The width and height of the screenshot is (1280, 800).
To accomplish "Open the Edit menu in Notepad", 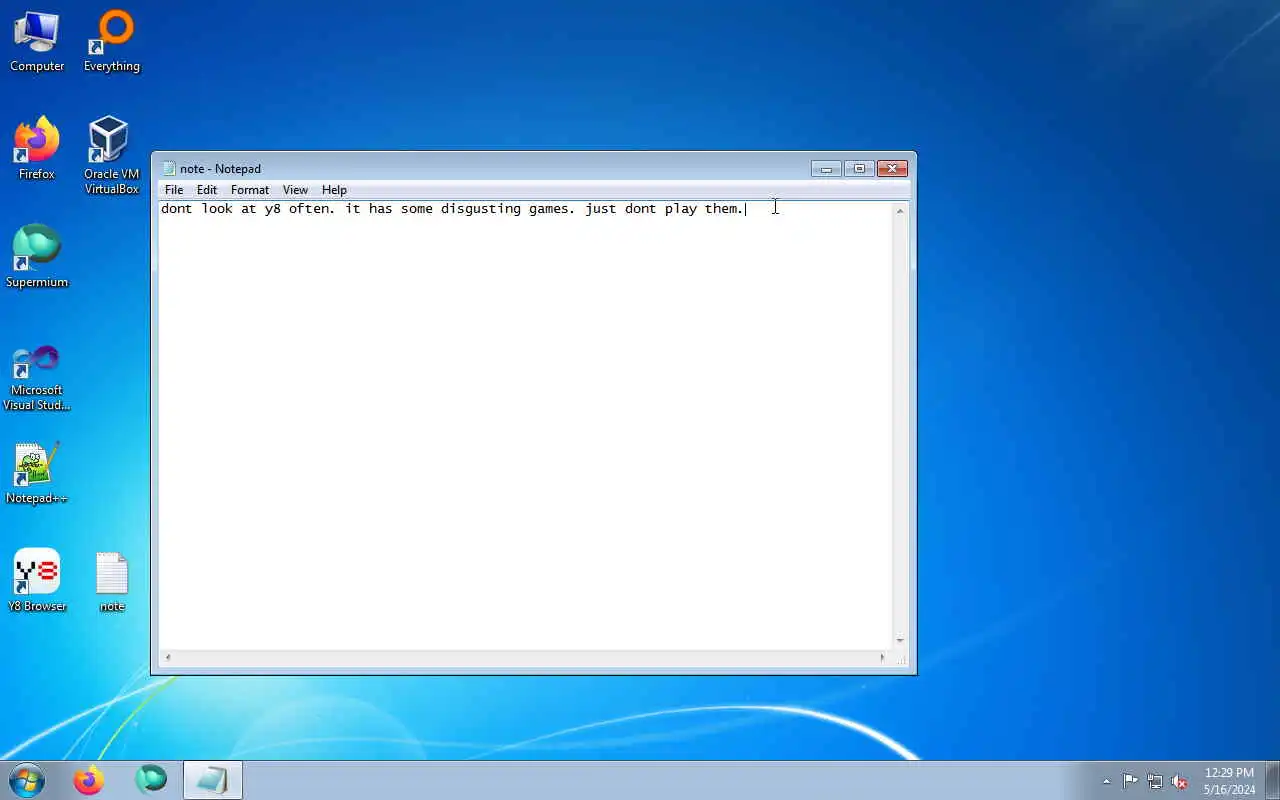I will tap(207, 190).
